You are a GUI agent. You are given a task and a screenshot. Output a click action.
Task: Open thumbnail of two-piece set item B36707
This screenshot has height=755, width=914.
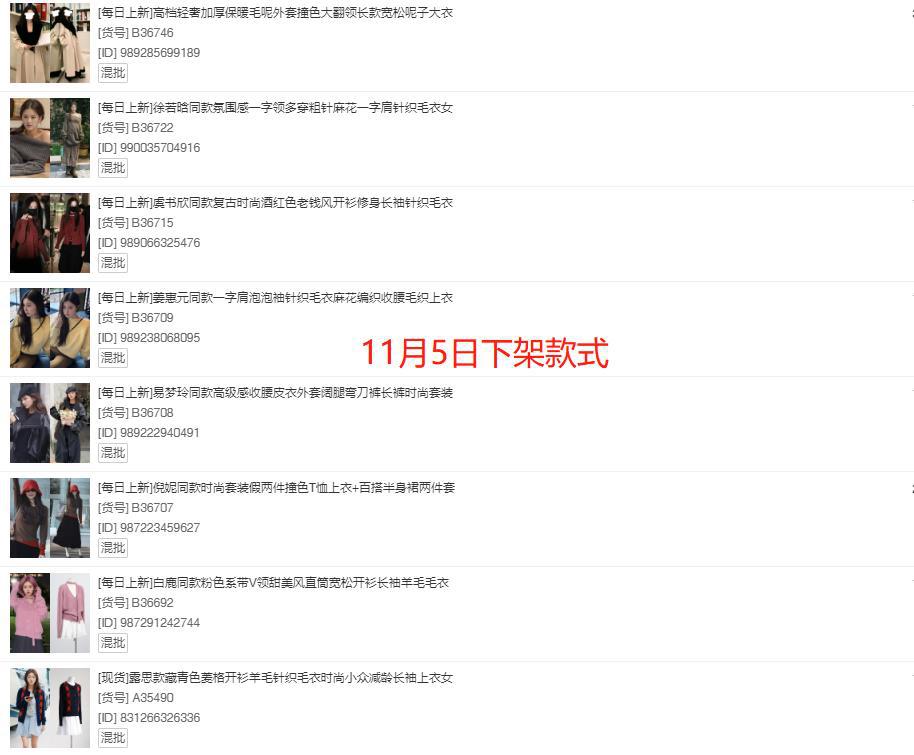tap(50, 518)
